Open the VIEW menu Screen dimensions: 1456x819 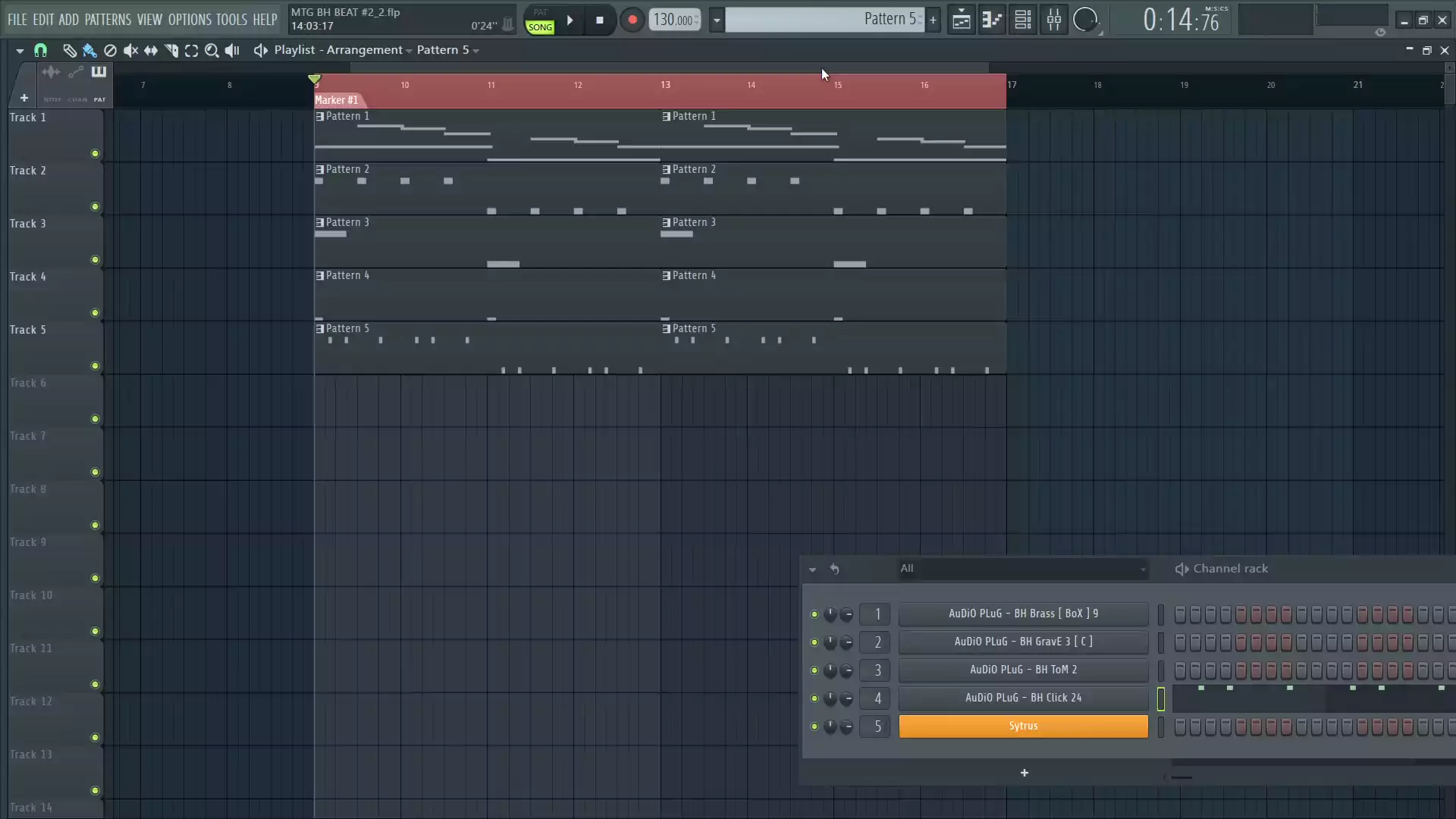point(149,20)
